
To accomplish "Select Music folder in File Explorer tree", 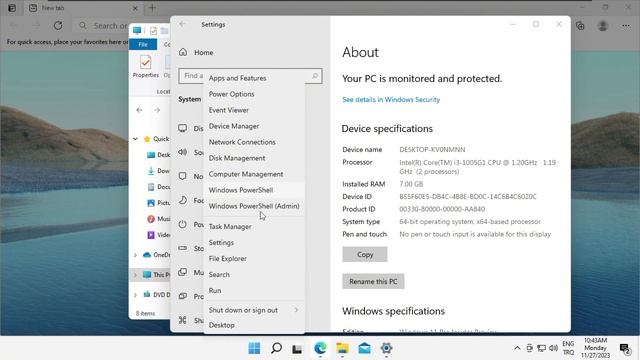I will (x=158, y=219).
